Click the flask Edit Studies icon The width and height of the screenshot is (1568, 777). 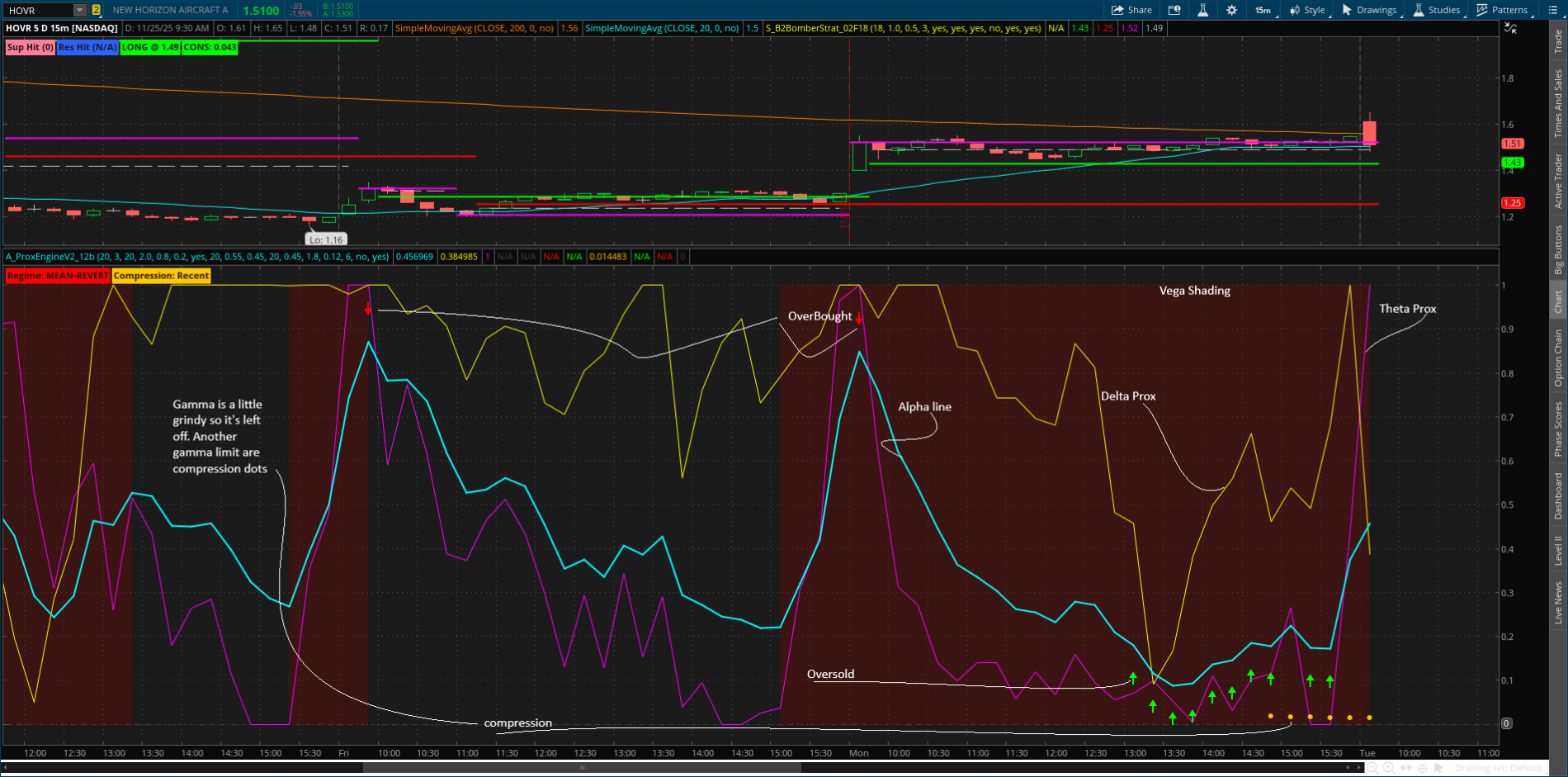point(1202,10)
